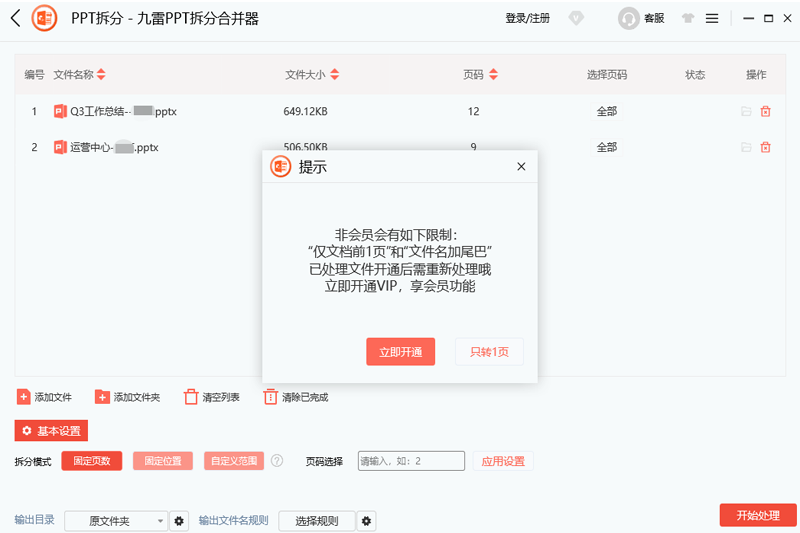Open folder icon for Q3工作总结 row
800x533 pixels.
(746, 111)
